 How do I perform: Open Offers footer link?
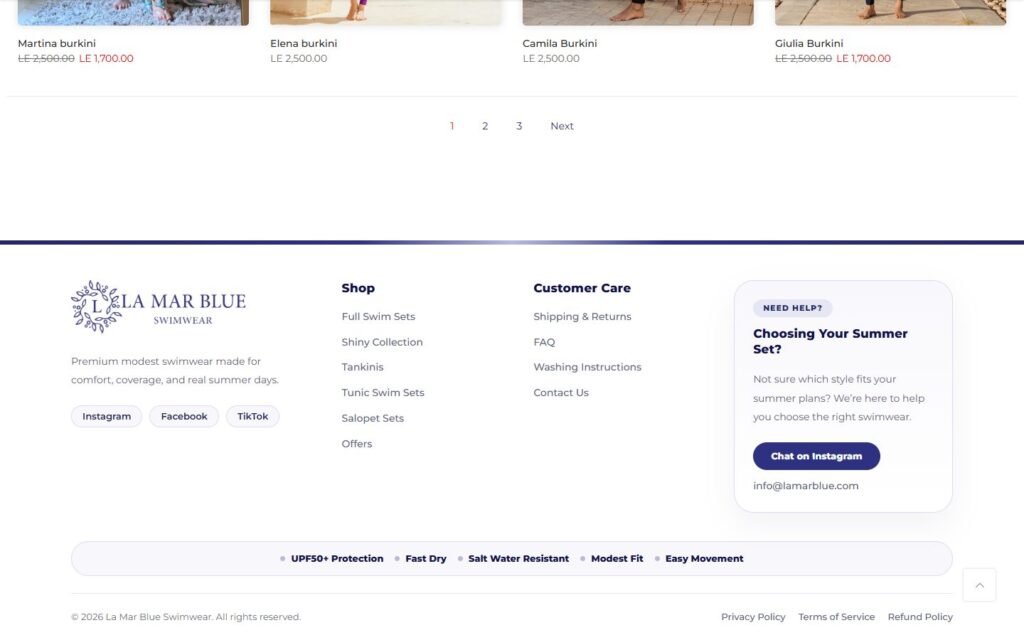coord(357,443)
